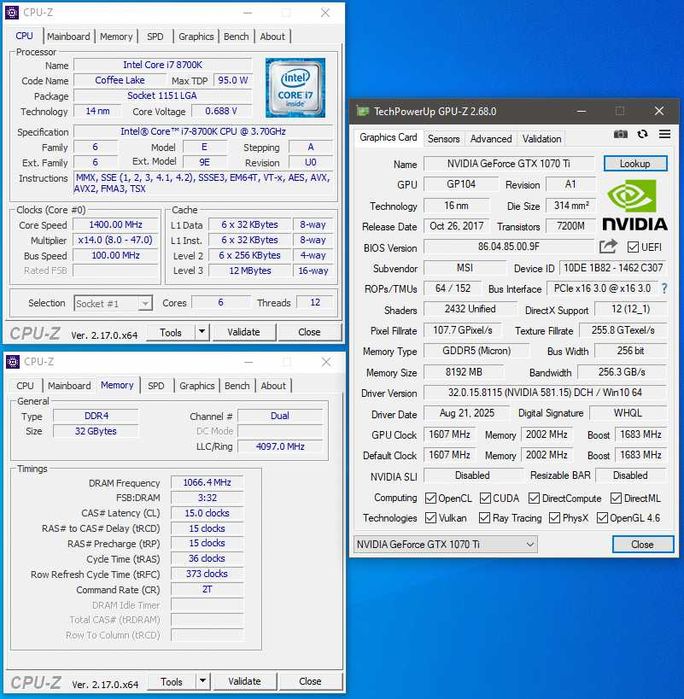The width and height of the screenshot is (684, 699).
Task: Click the top CPU-Z title bar app icon
Action: coord(12,12)
